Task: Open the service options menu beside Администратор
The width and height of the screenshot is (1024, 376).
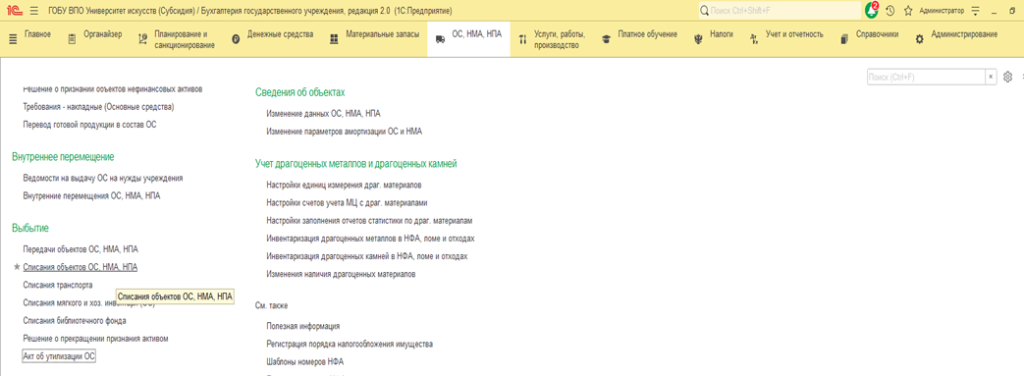Action: pos(976,11)
